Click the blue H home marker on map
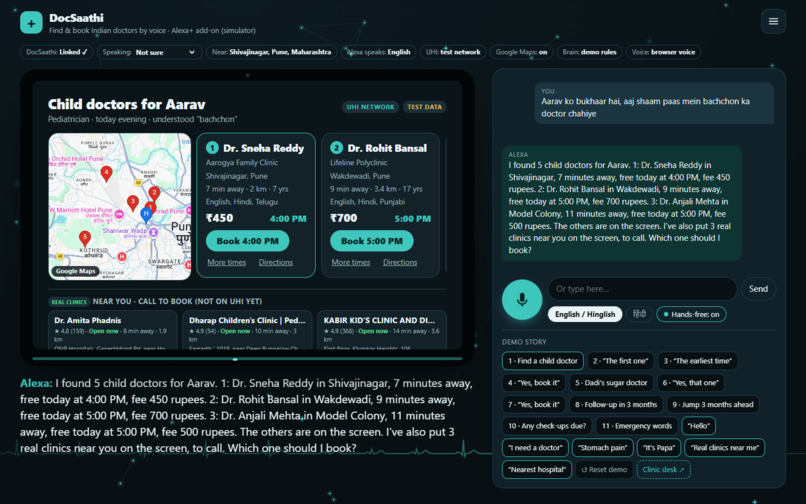 coord(146,214)
